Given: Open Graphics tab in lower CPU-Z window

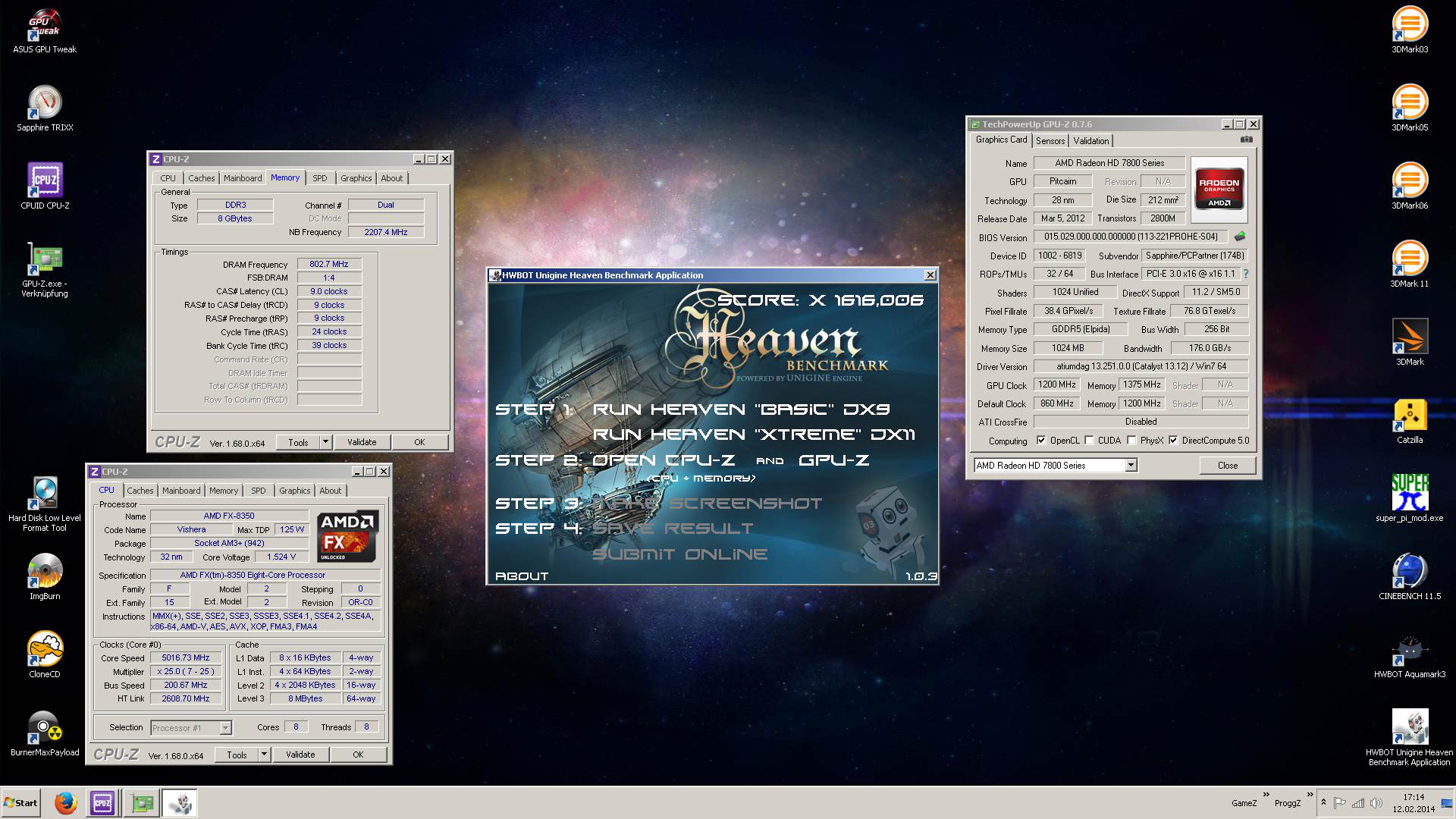Looking at the screenshot, I should (x=295, y=491).
